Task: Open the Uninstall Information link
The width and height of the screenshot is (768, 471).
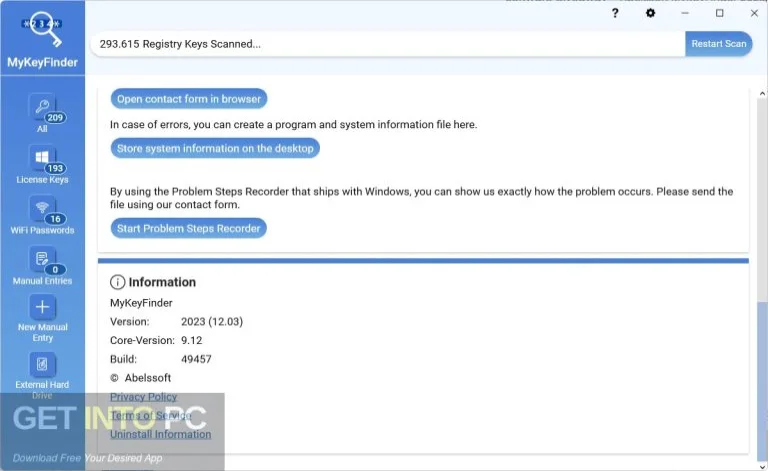Action: pyautogui.click(x=161, y=434)
